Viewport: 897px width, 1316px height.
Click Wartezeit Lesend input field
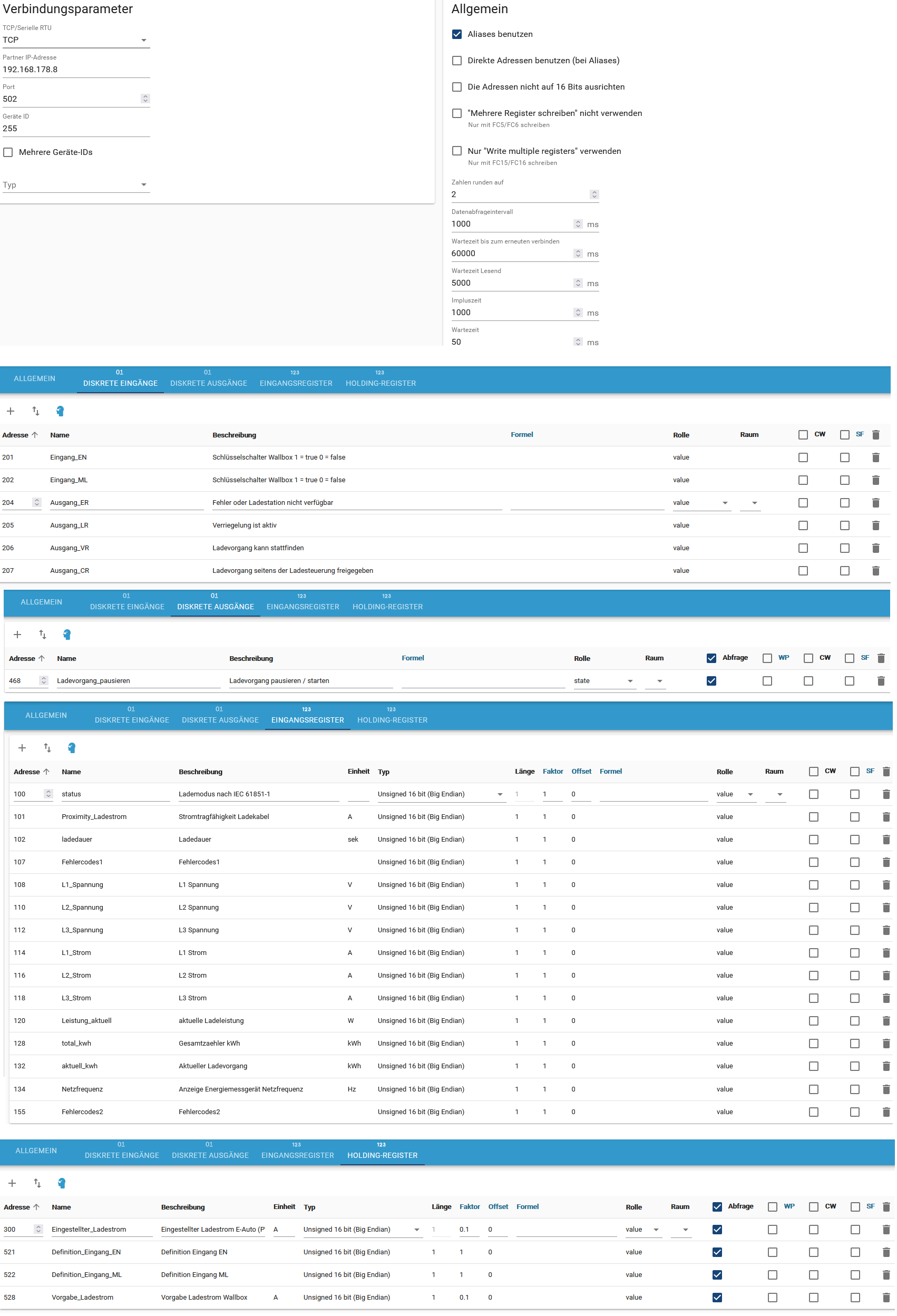tap(511, 283)
